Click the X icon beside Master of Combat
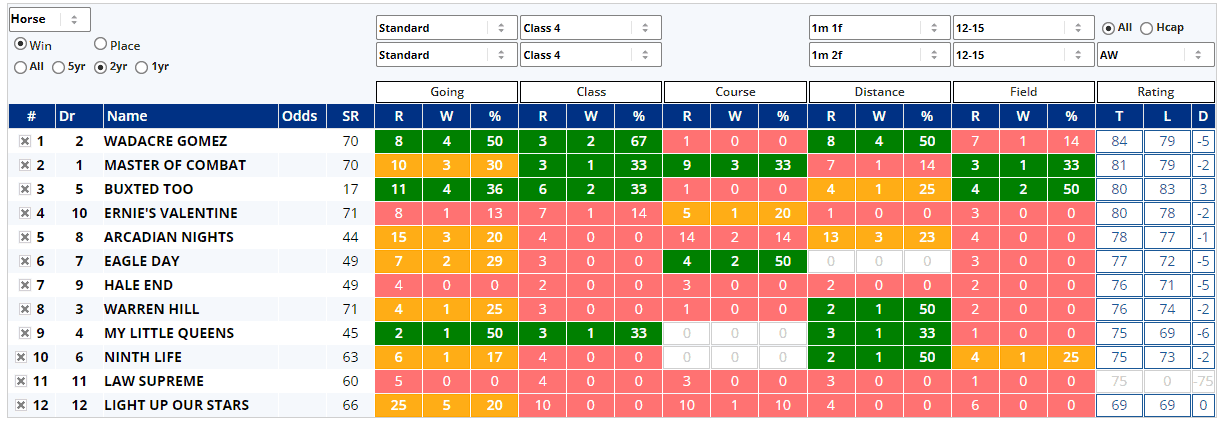 (x=24, y=165)
